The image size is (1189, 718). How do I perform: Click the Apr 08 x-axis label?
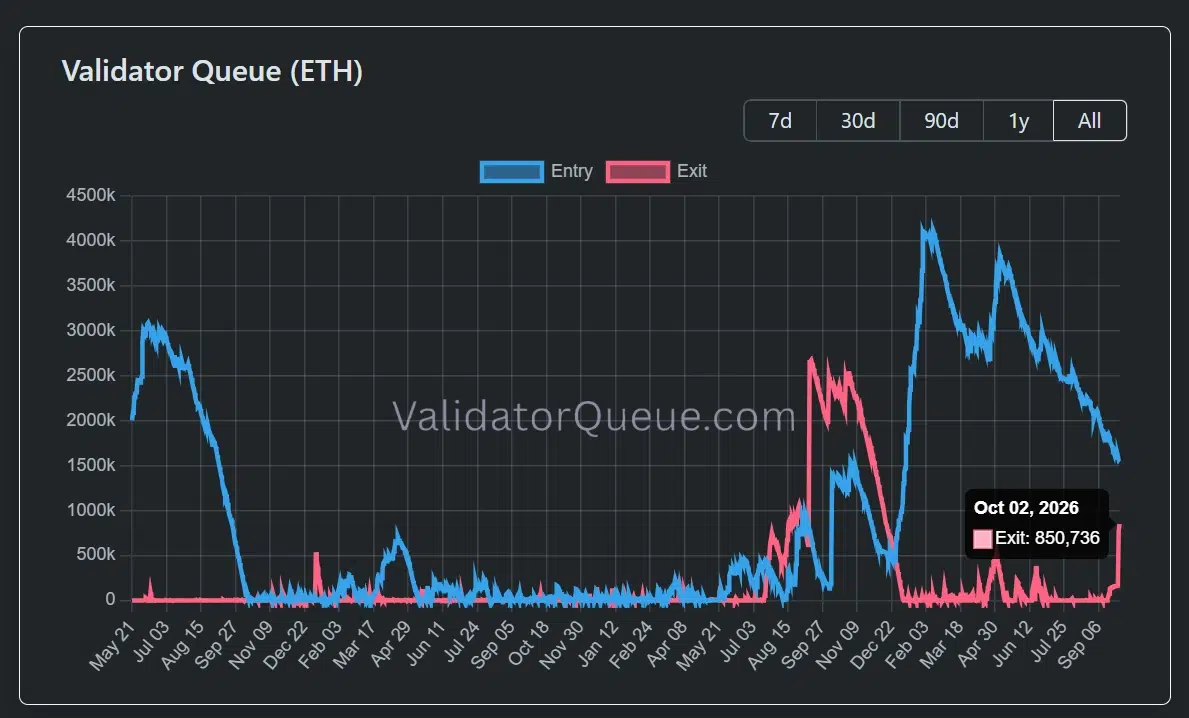(x=666, y=644)
